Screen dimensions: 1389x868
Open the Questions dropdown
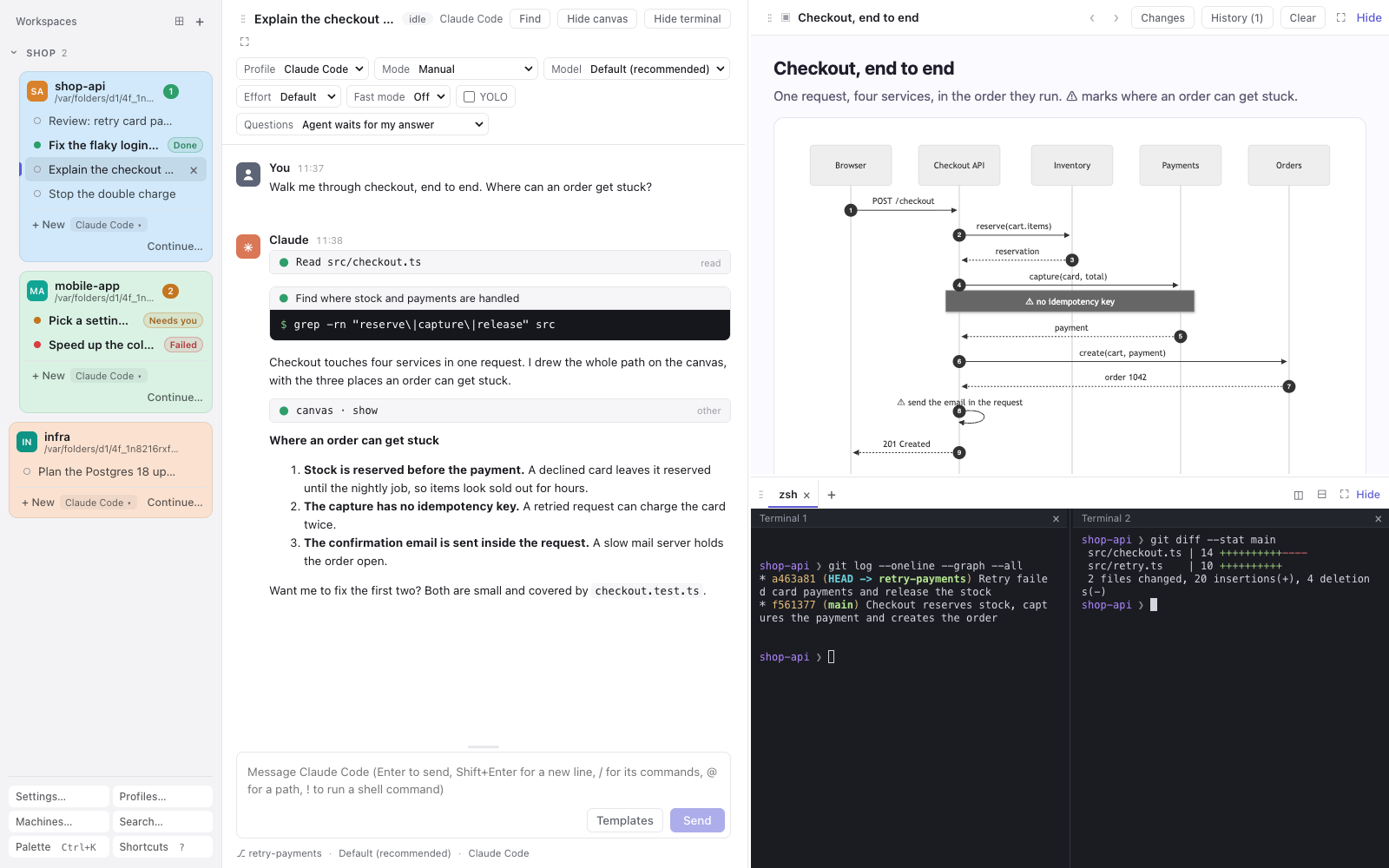(x=362, y=125)
